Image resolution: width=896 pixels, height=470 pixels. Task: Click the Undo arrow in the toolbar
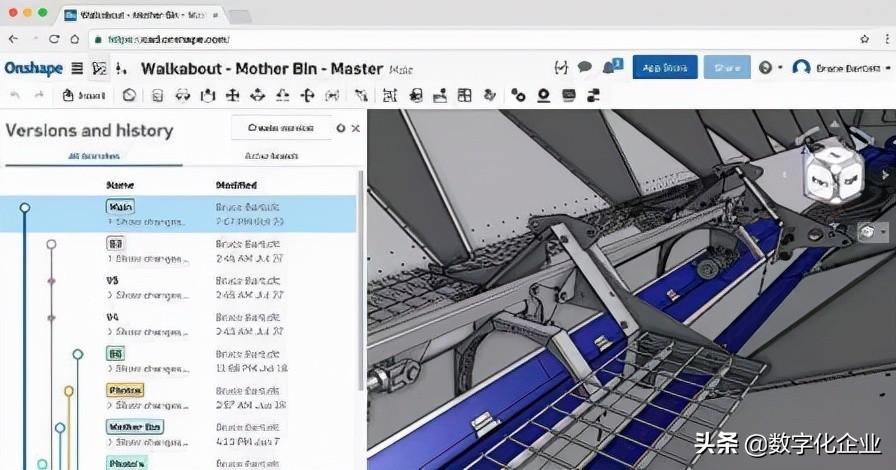pyautogui.click(x=15, y=95)
